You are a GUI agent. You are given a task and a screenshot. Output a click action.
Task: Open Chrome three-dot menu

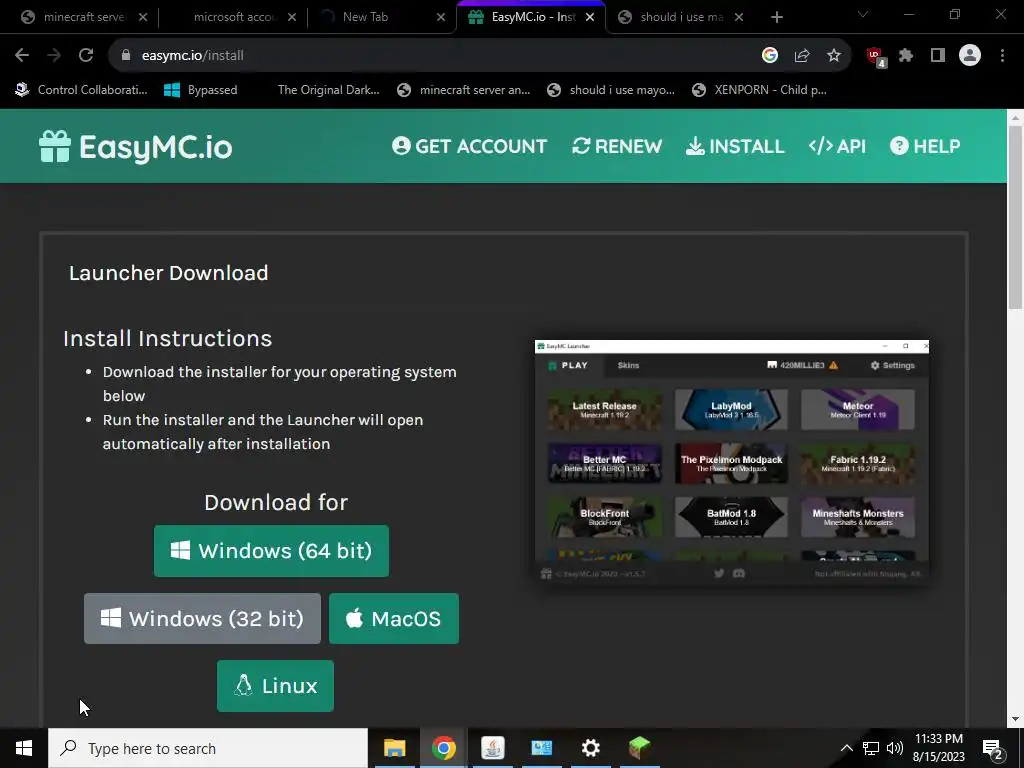coord(1002,56)
